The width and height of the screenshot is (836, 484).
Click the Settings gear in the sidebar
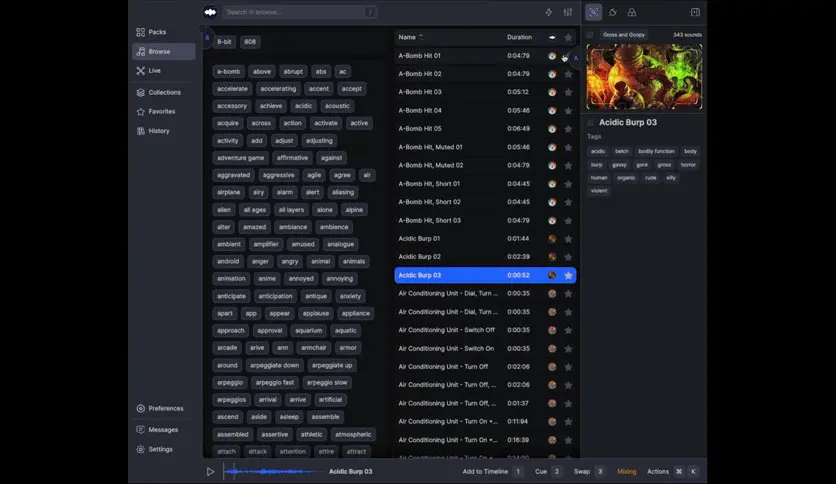click(141, 449)
